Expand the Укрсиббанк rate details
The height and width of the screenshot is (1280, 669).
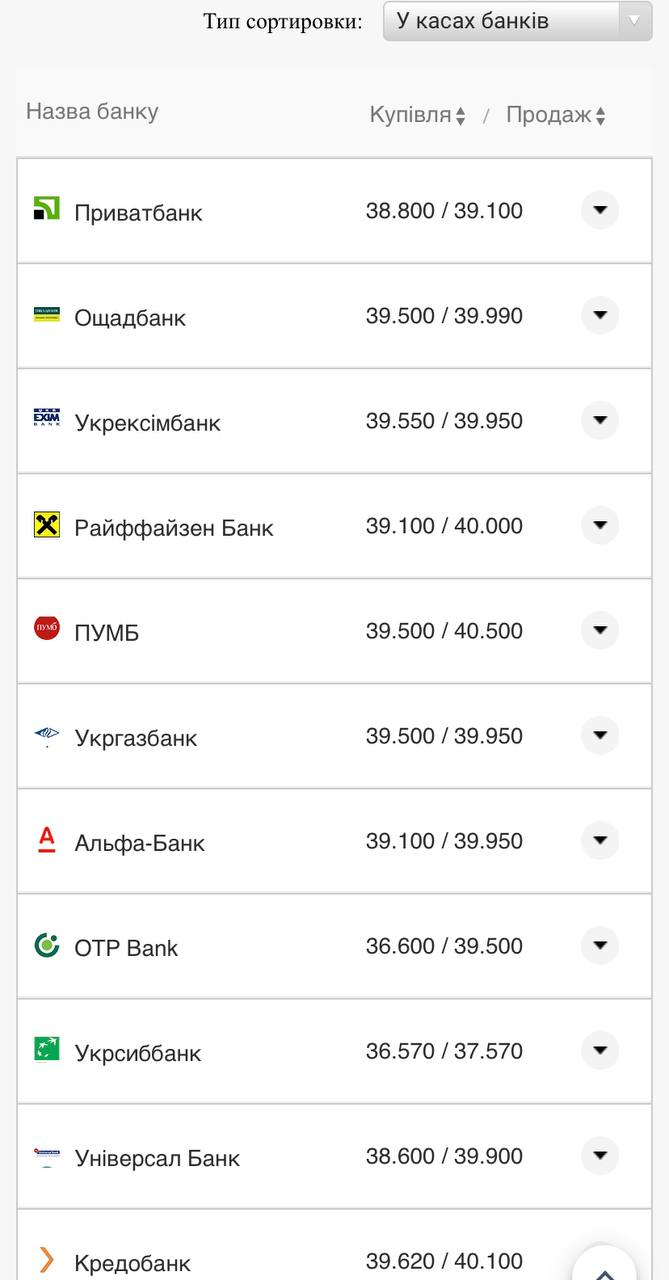point(600,1050)
